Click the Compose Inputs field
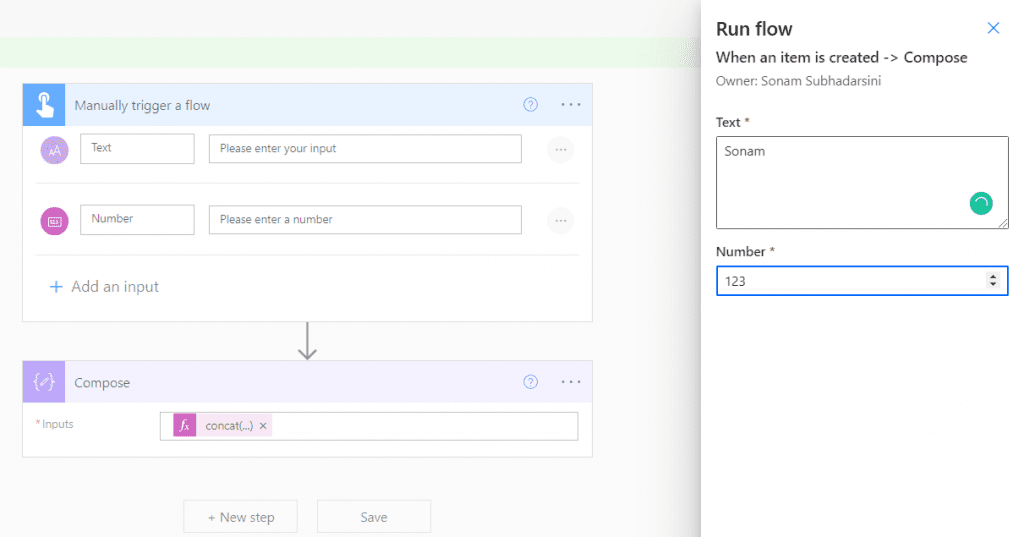Viewport: 1024px width, 537px height. pos(369,426)
